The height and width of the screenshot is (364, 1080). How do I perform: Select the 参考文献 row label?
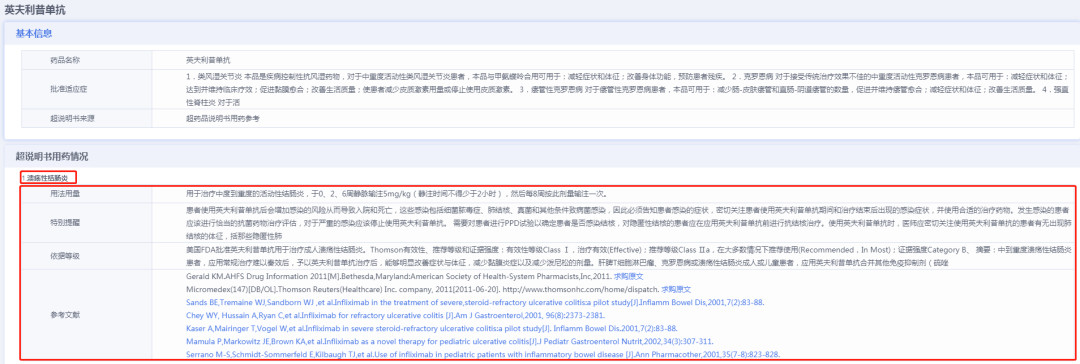(x=65, y=315)
